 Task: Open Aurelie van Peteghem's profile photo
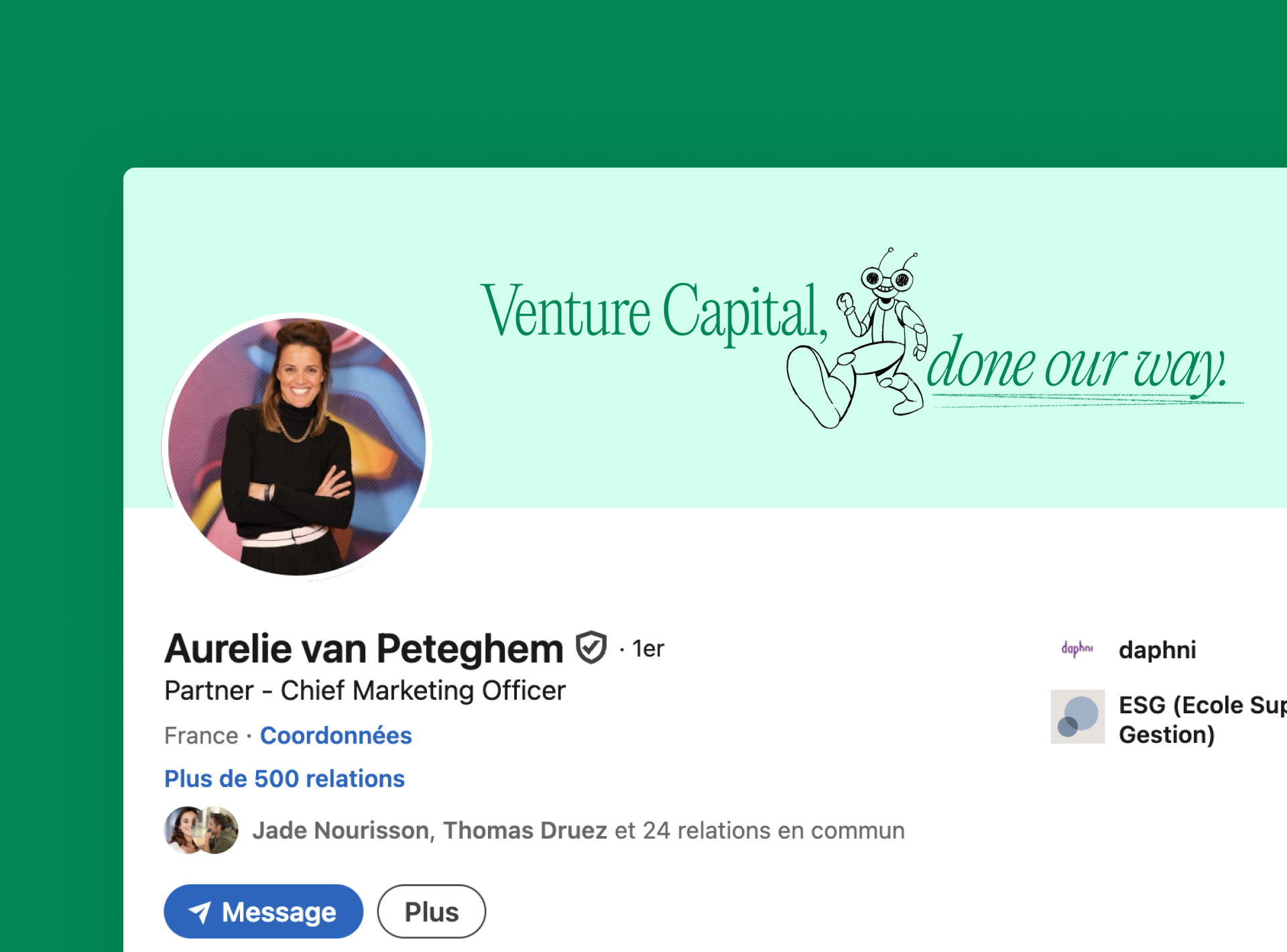(x=296, y=447)
